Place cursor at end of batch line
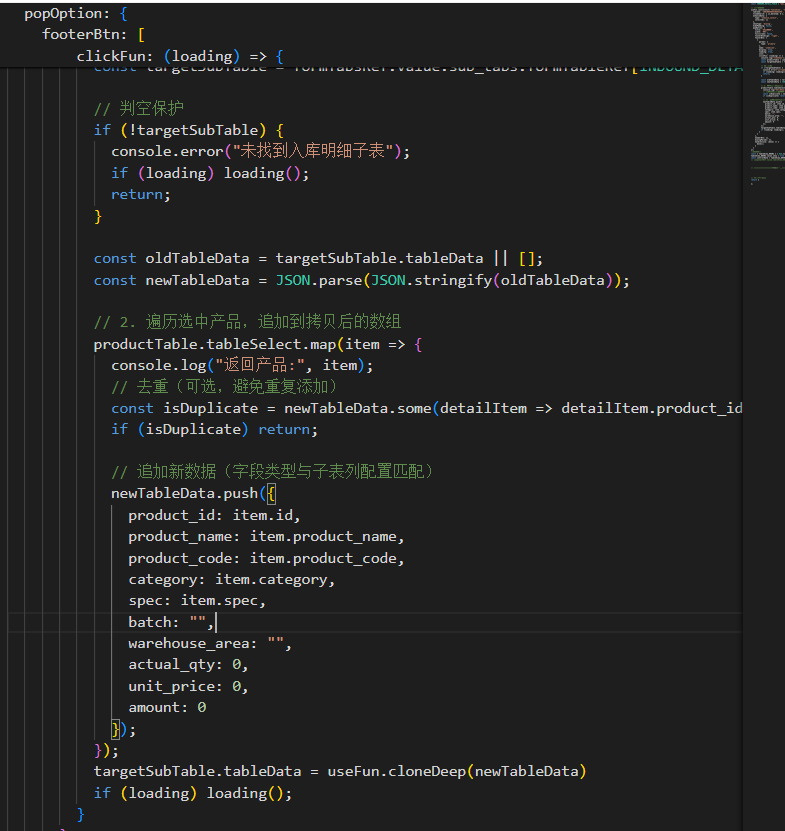The image size is (785, 831). point(216,622)
